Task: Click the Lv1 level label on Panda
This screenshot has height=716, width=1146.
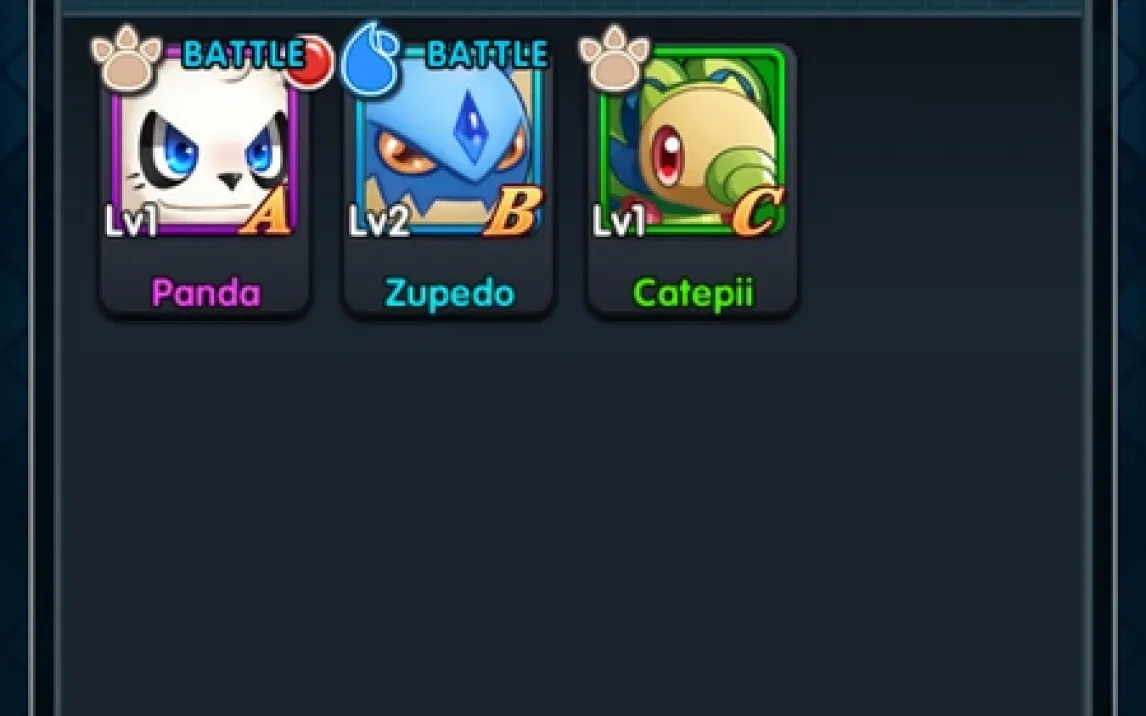Action: pyautogui.click(x=132, y=221)
